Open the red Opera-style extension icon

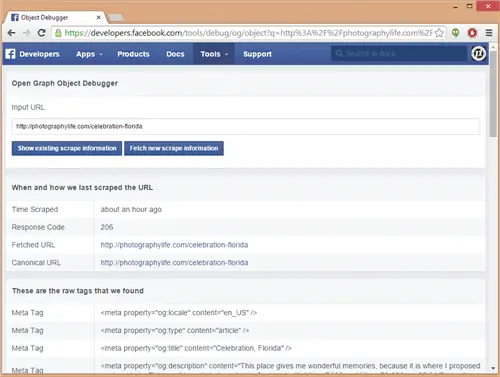[472, 33]
